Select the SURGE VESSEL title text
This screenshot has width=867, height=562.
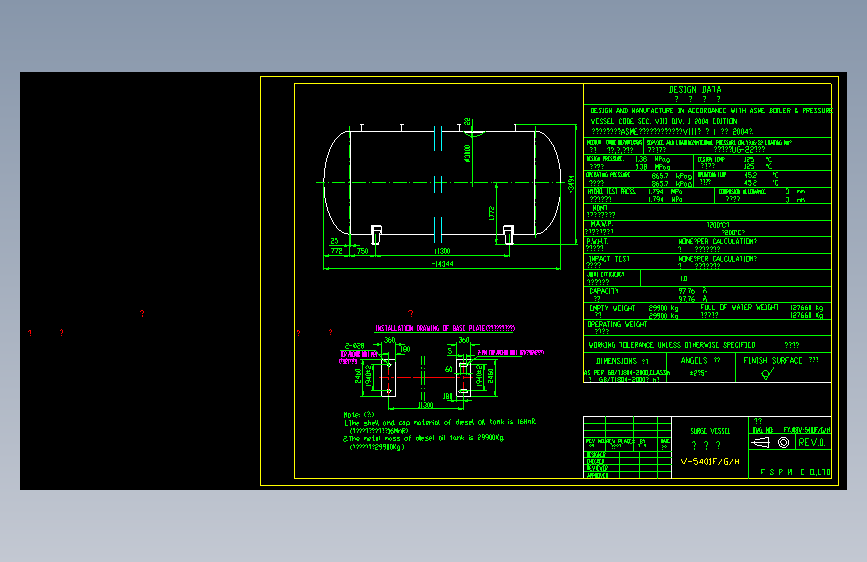(x=710, y=431)
